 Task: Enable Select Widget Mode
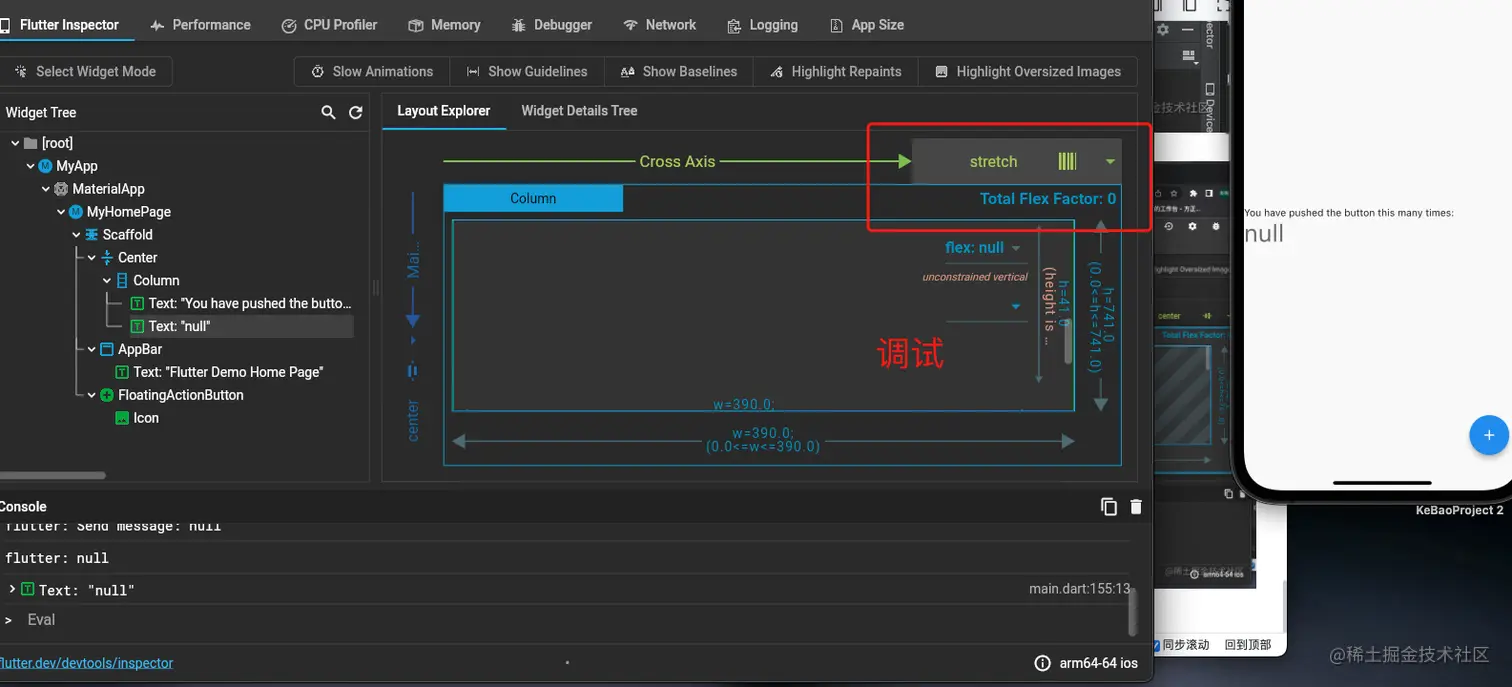point(85,72)
